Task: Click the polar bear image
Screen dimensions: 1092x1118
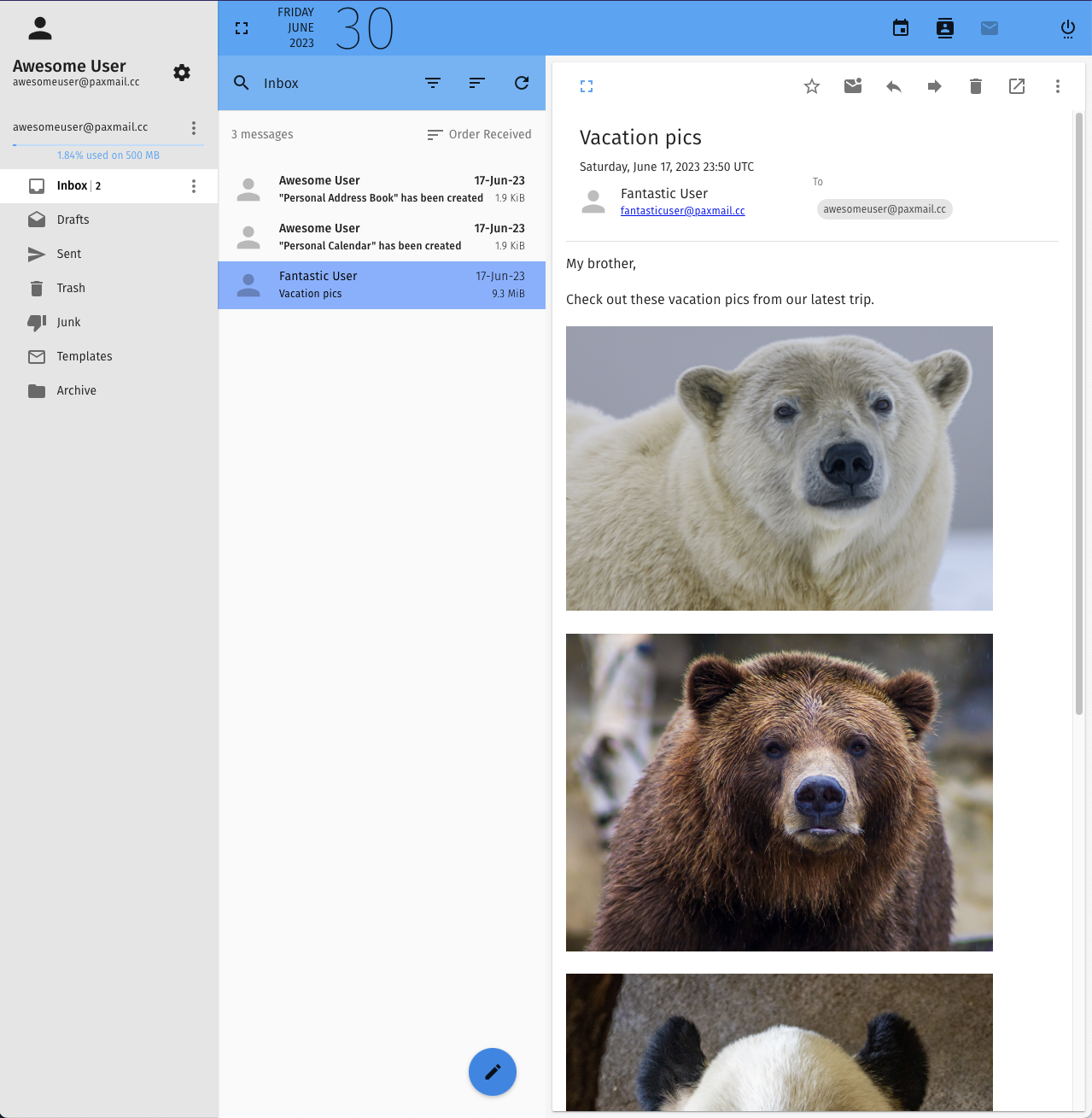Action: (779, 468)
